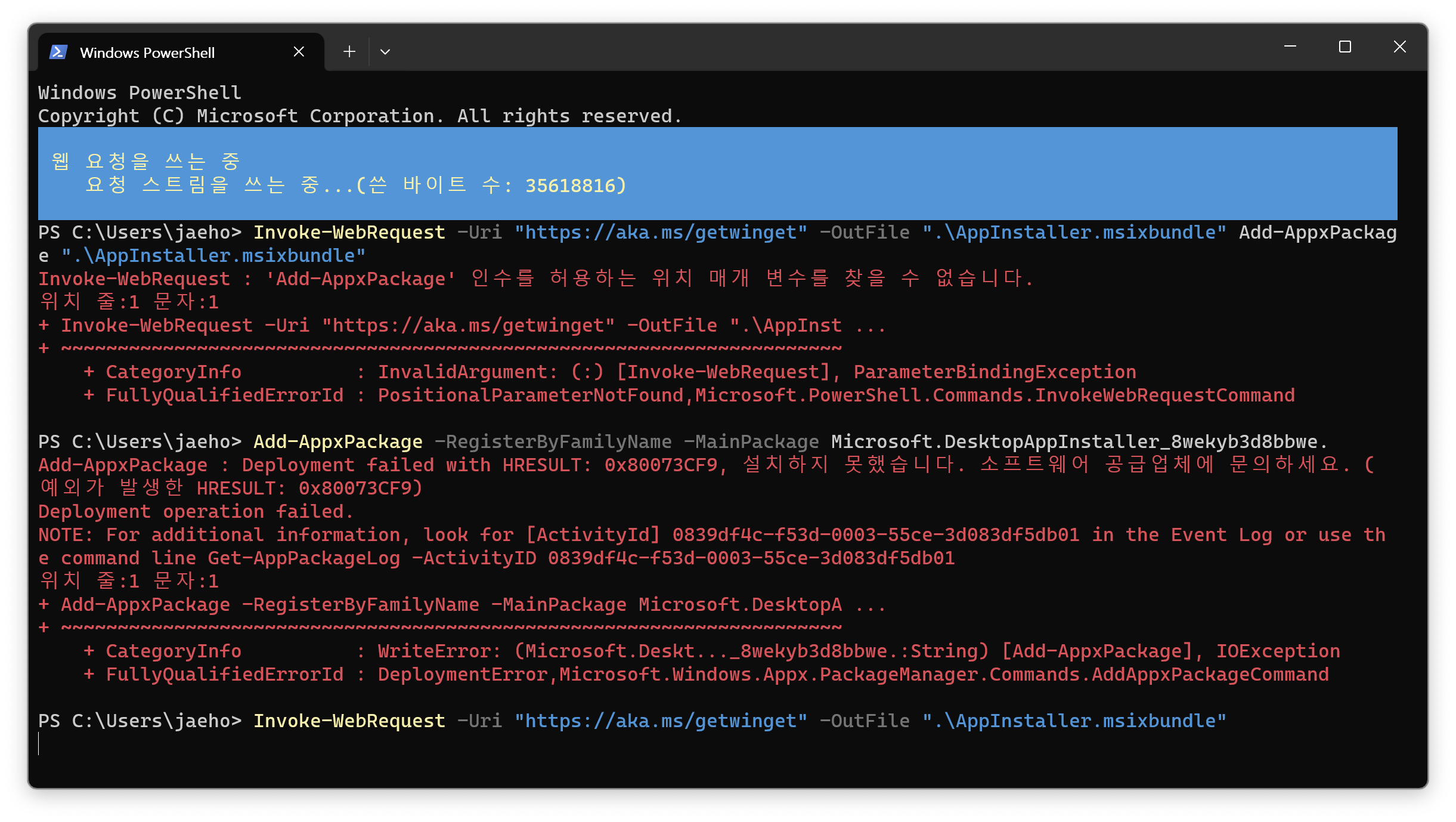The height and width of the screenshot is (822, 1456).
Task: Click the Get-AppPackageLog command text
Action: tap(303, 558)
